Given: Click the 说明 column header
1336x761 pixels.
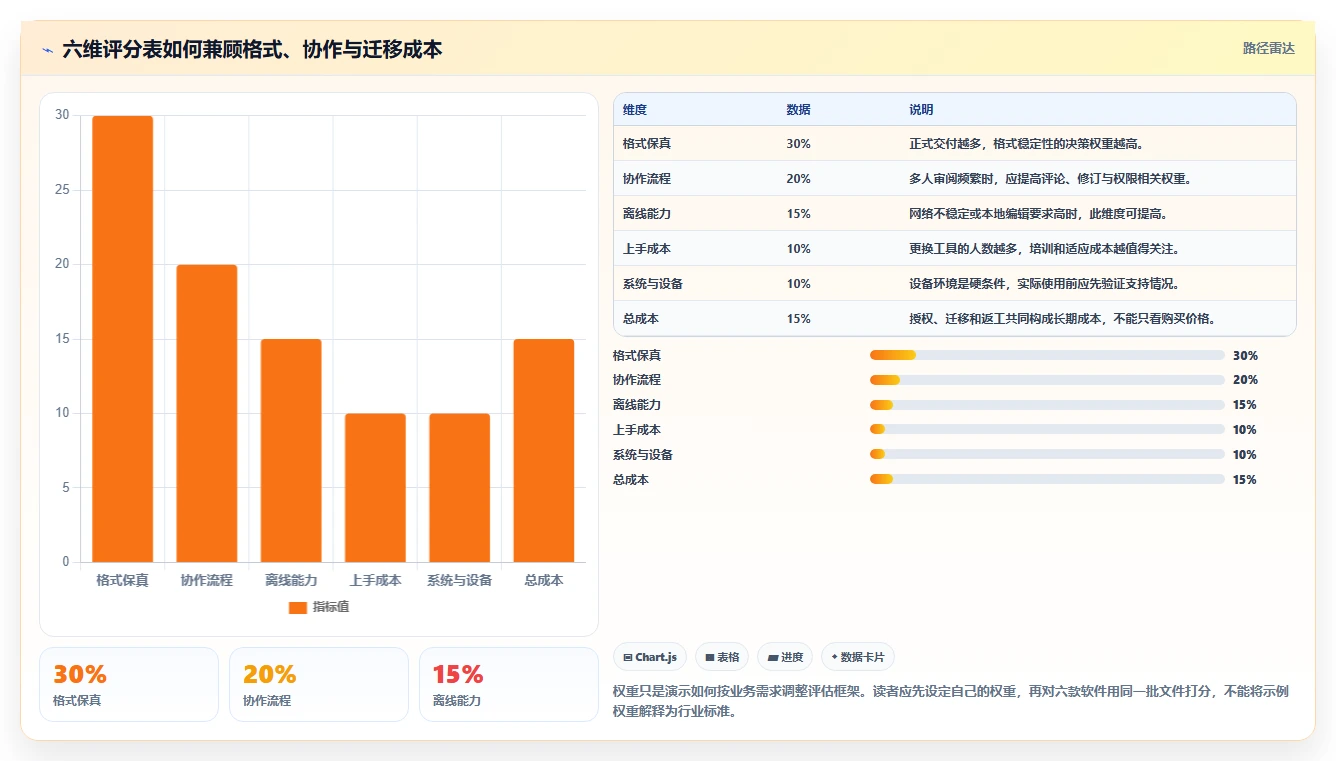Looking at the screenshot, I should [x=921, y=110].
